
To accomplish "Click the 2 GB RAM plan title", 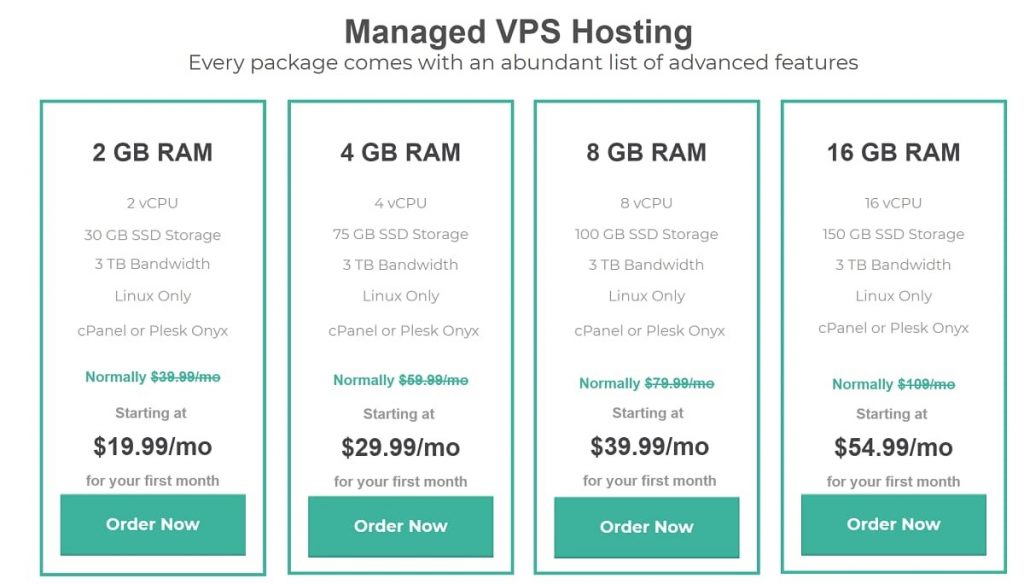I will pyautogui.click(x=153, y=152).
